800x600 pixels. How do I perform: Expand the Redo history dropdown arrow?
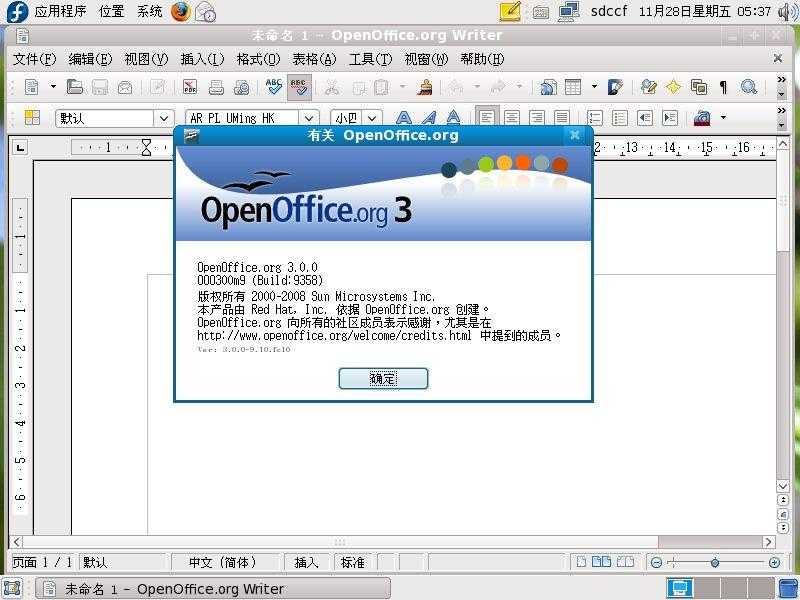coord(519,87)
